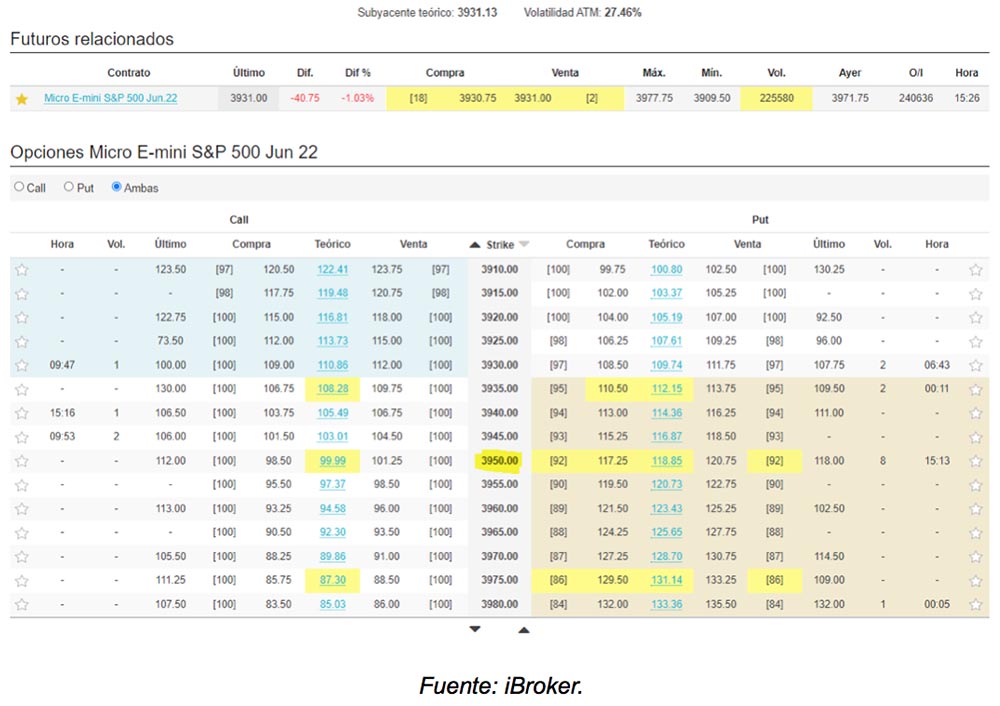Screen dimensions: 1000x706
Task: Open put theoretical price 123.43
Action: pyautogui.click(x=666, y=508)
